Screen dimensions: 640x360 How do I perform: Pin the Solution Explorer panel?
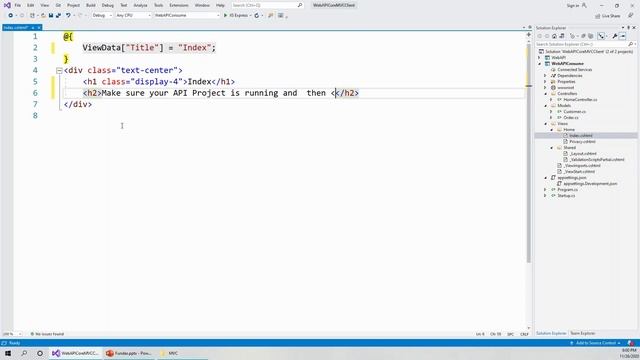pyautogui.click(x=629, y=27)
